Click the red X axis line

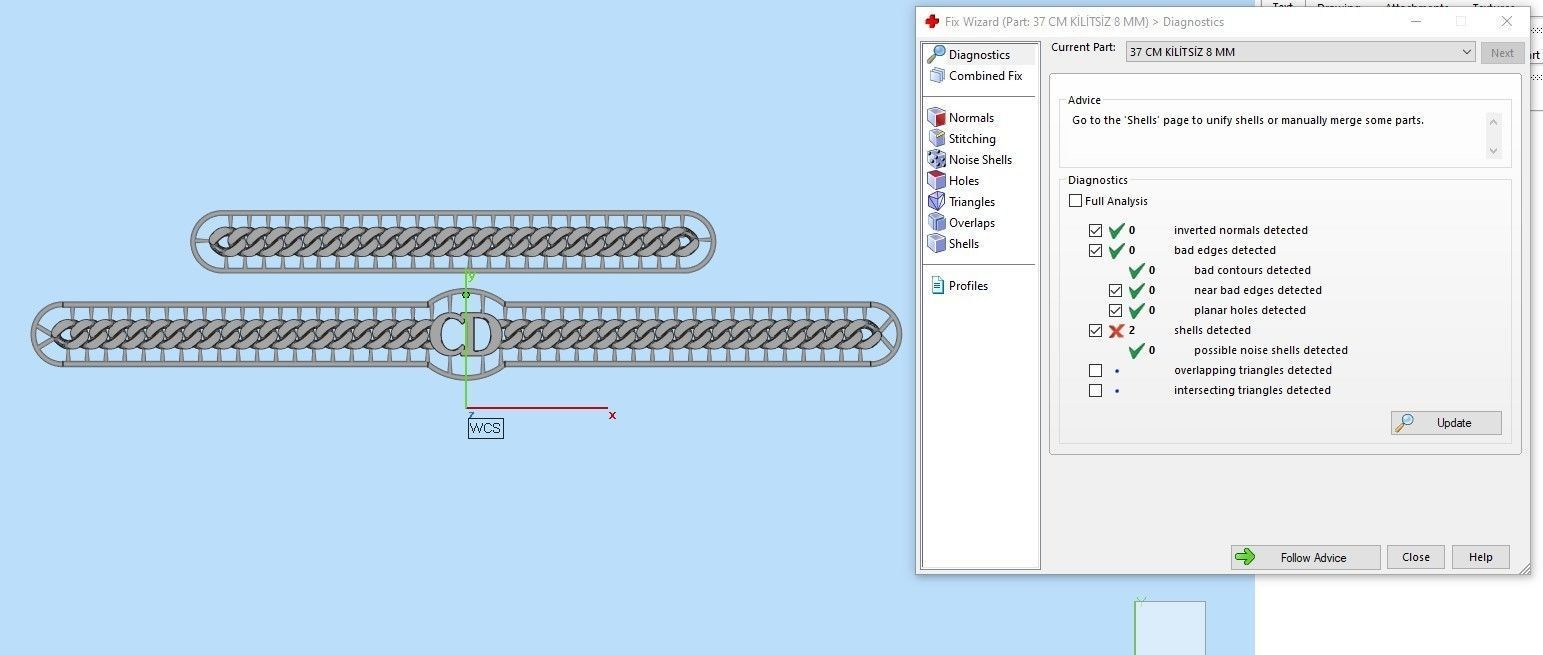537,408
